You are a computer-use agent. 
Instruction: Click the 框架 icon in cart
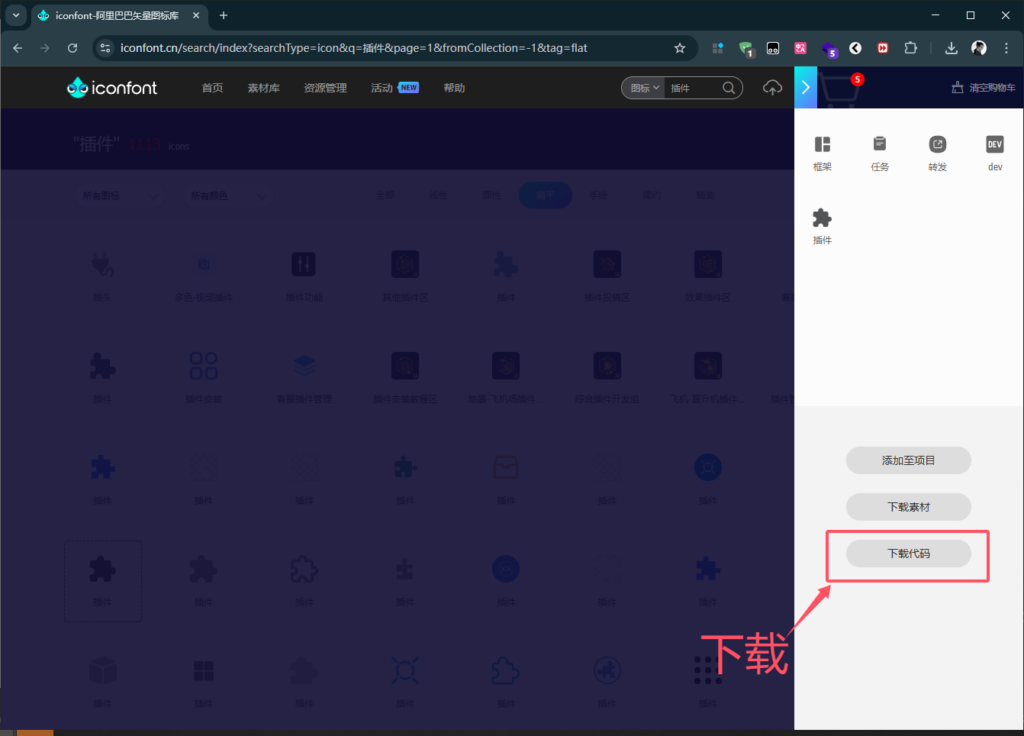click(x=822, y=145)
